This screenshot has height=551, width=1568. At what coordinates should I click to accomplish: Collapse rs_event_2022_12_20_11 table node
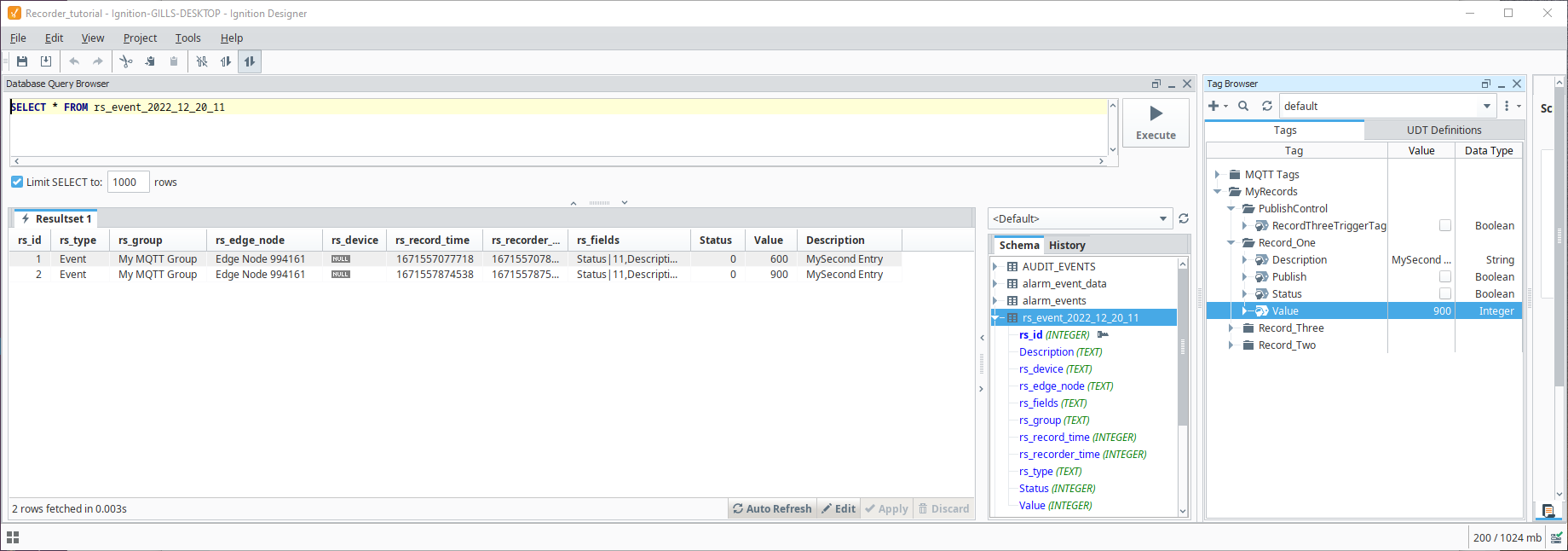tap(994, 317)
